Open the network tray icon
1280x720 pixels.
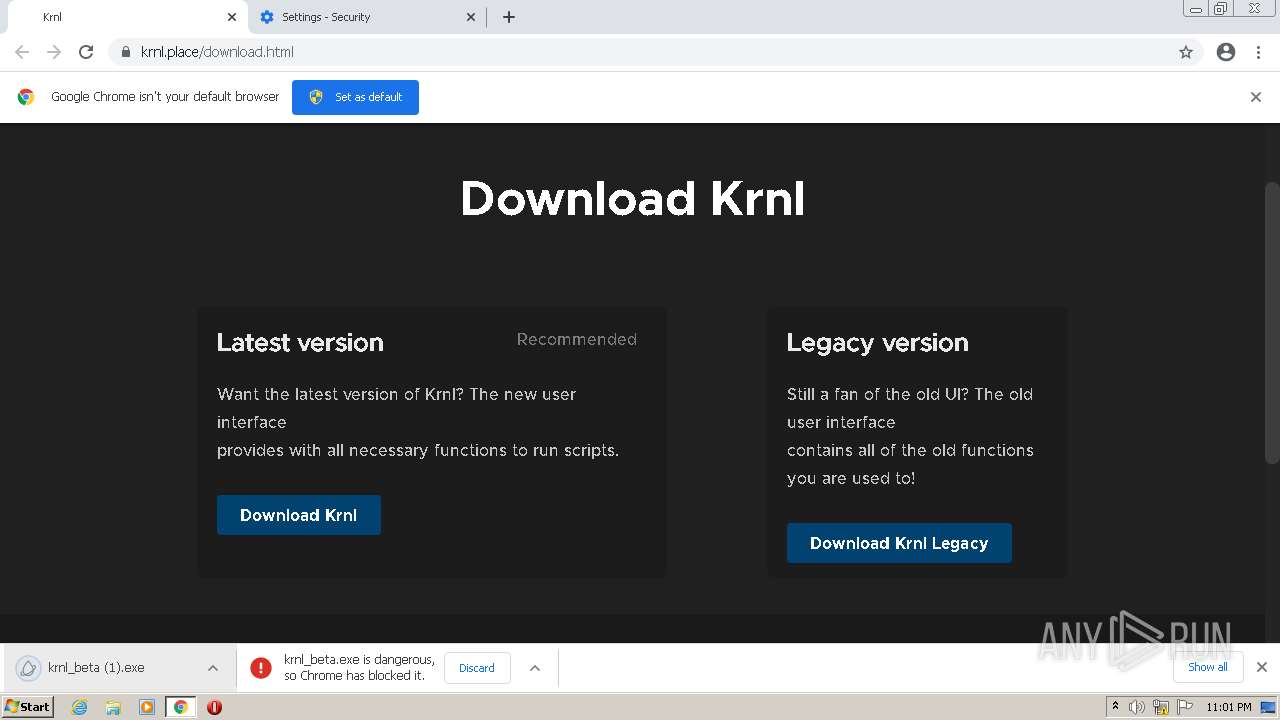click(1161, 707)
